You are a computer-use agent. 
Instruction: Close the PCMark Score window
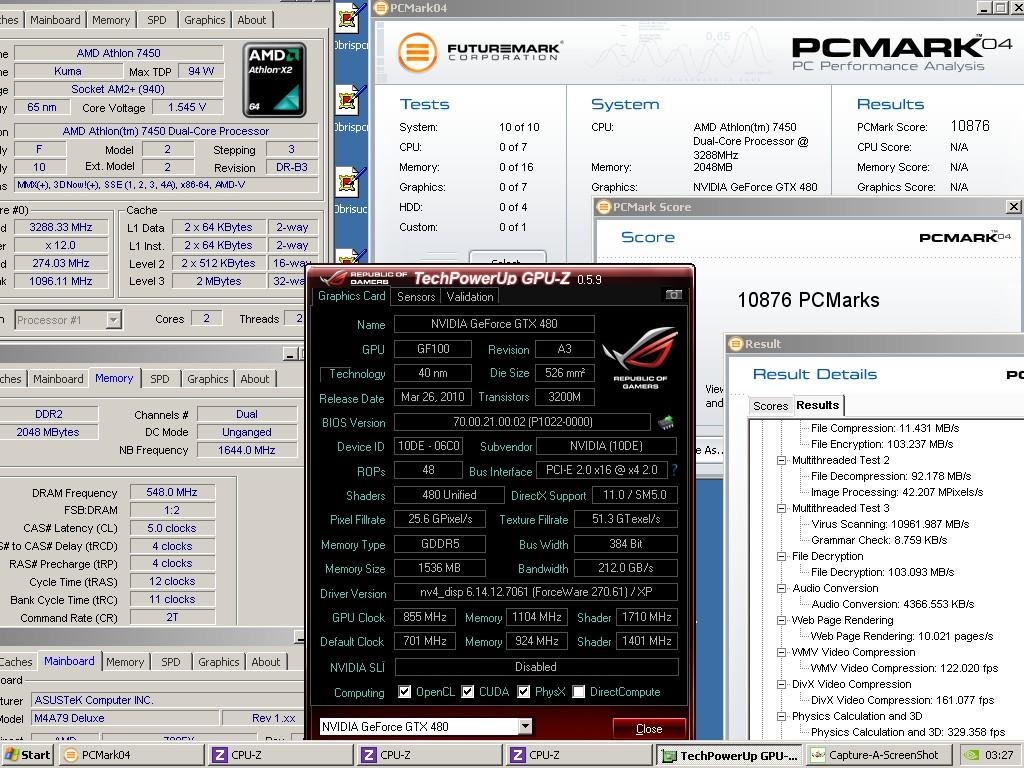1013,206
